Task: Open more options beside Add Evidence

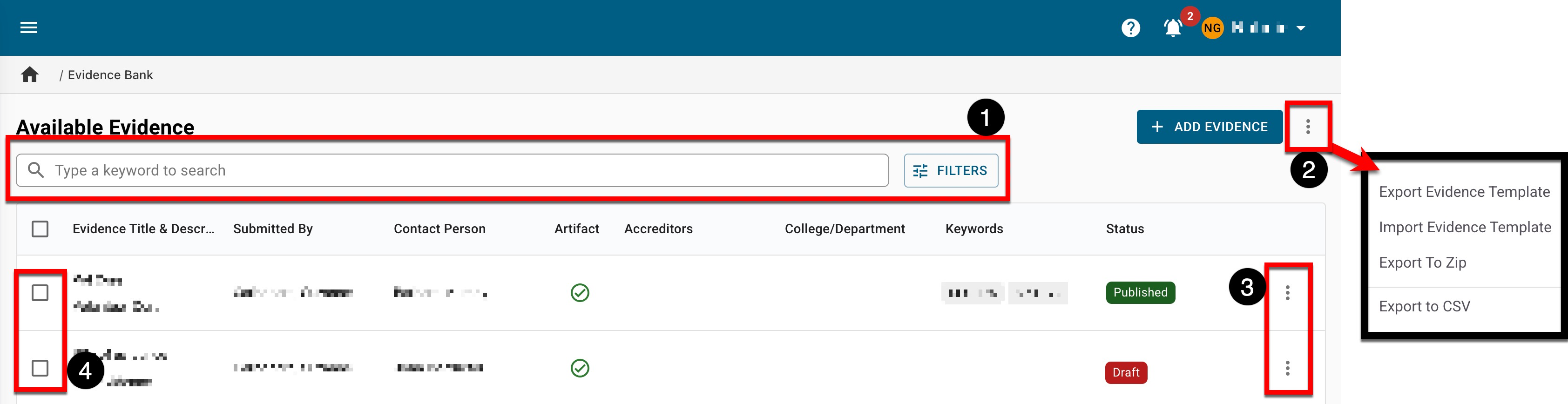Action: pyautogui.click(x=1307, y=127)
